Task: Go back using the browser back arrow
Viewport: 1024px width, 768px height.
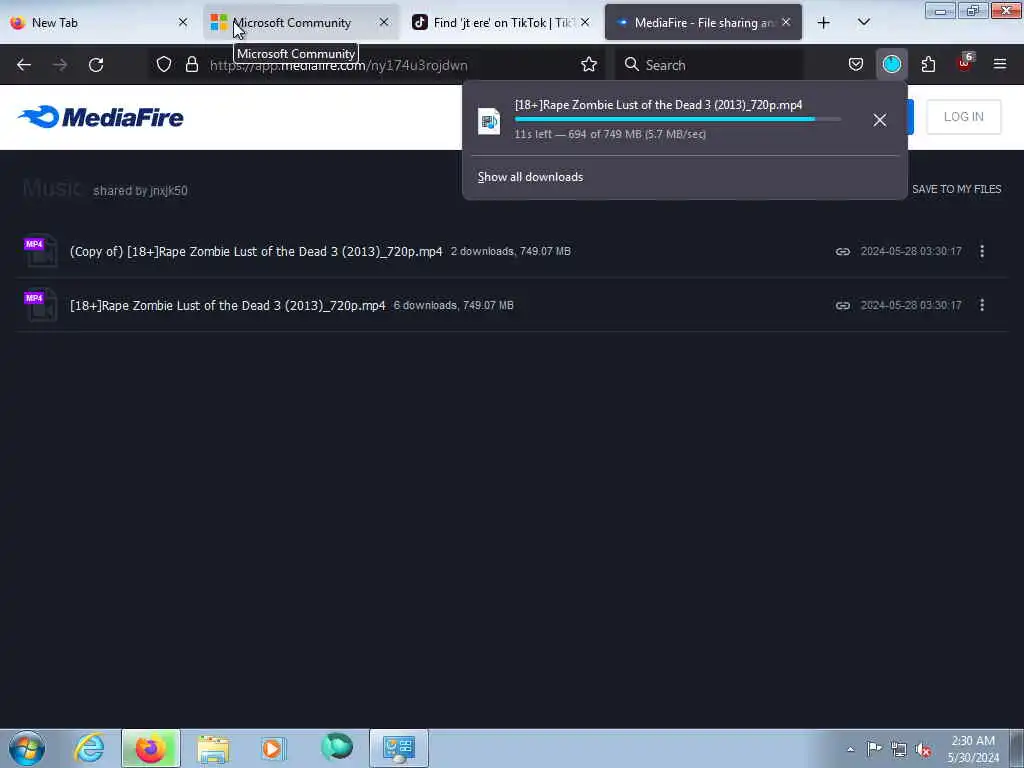Action: click(24, 65)
